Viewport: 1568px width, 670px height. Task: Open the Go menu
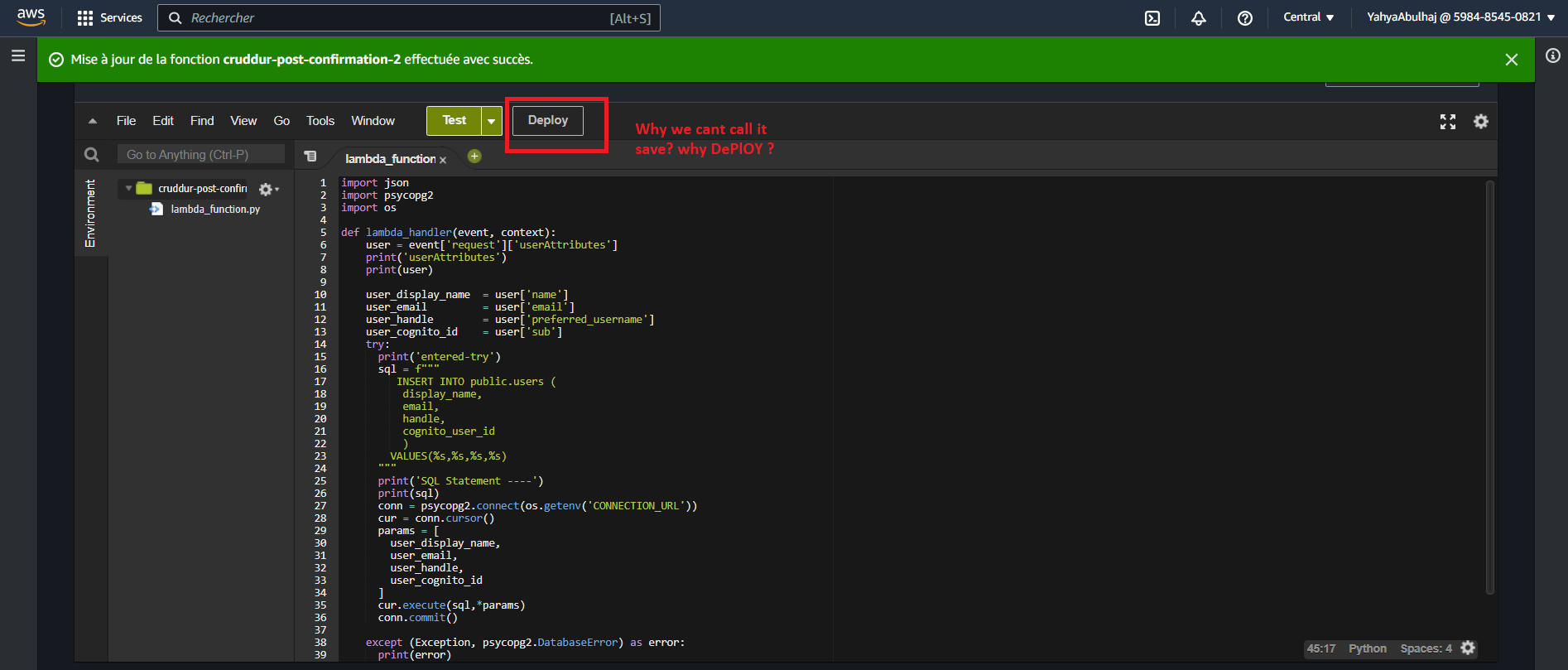click(x=281, y=121)
